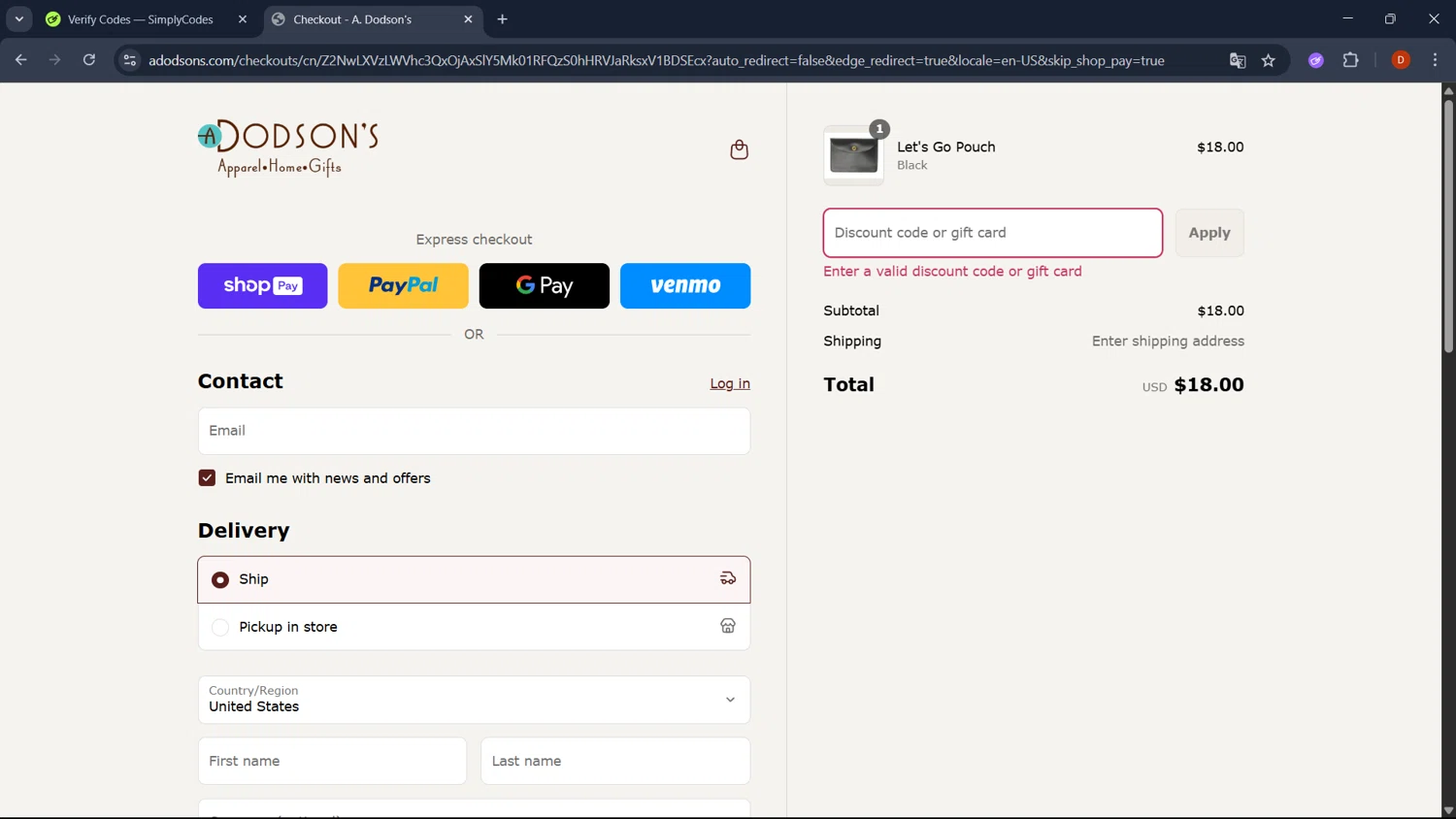Click the Enter shipping address text
The width and height of the screenshot is (1456, 819).
tap(1168, 341)
